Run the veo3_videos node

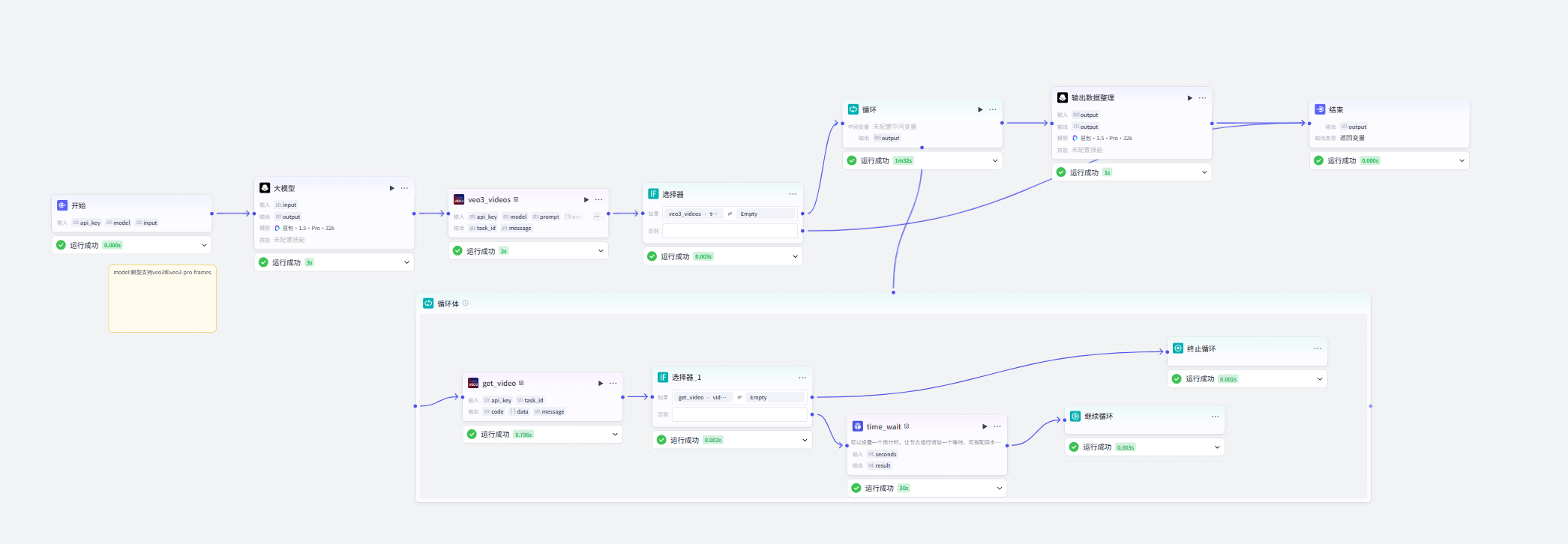pos(586,199)
